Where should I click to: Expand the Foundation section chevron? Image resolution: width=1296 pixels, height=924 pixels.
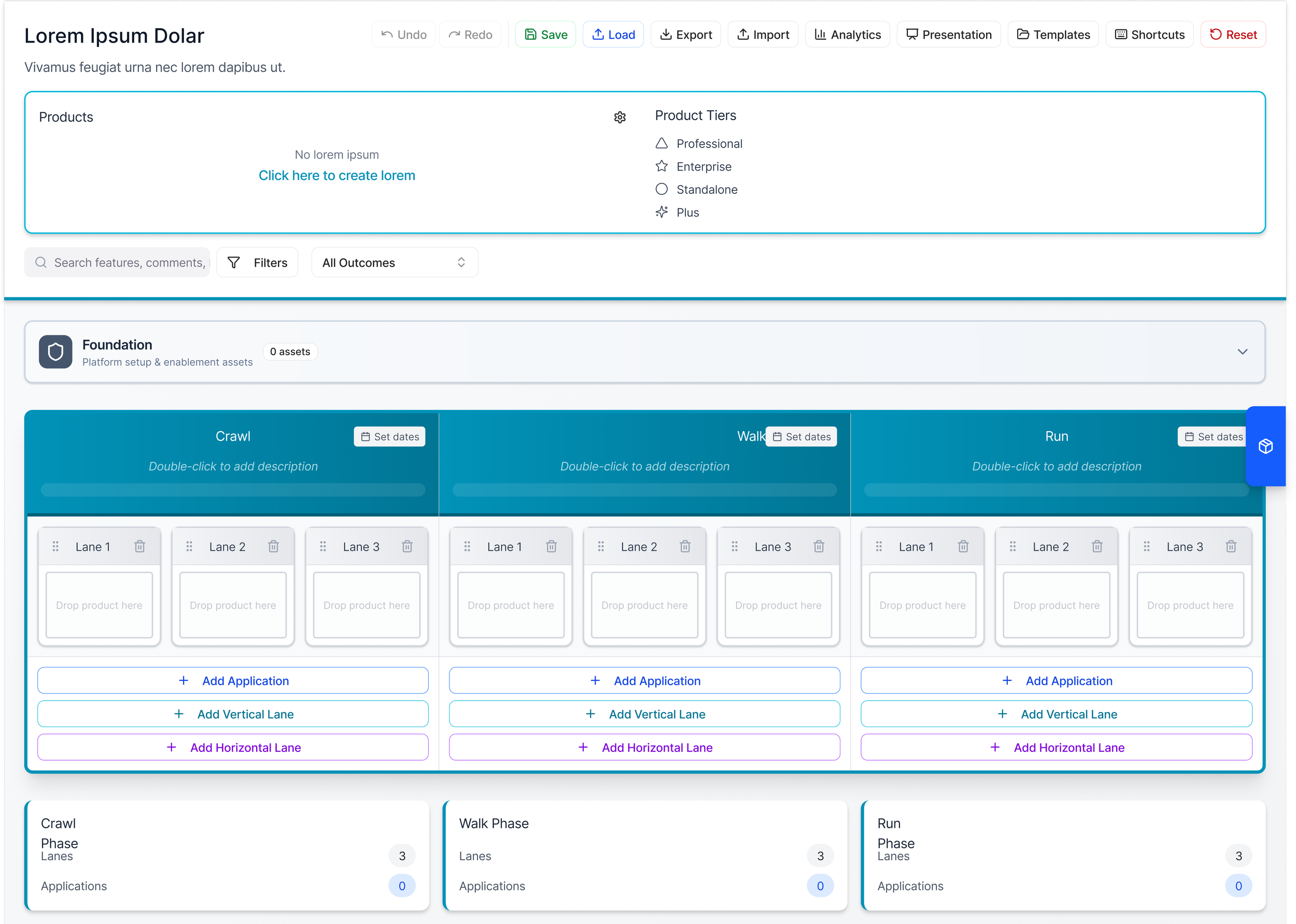coord(1243,352)
